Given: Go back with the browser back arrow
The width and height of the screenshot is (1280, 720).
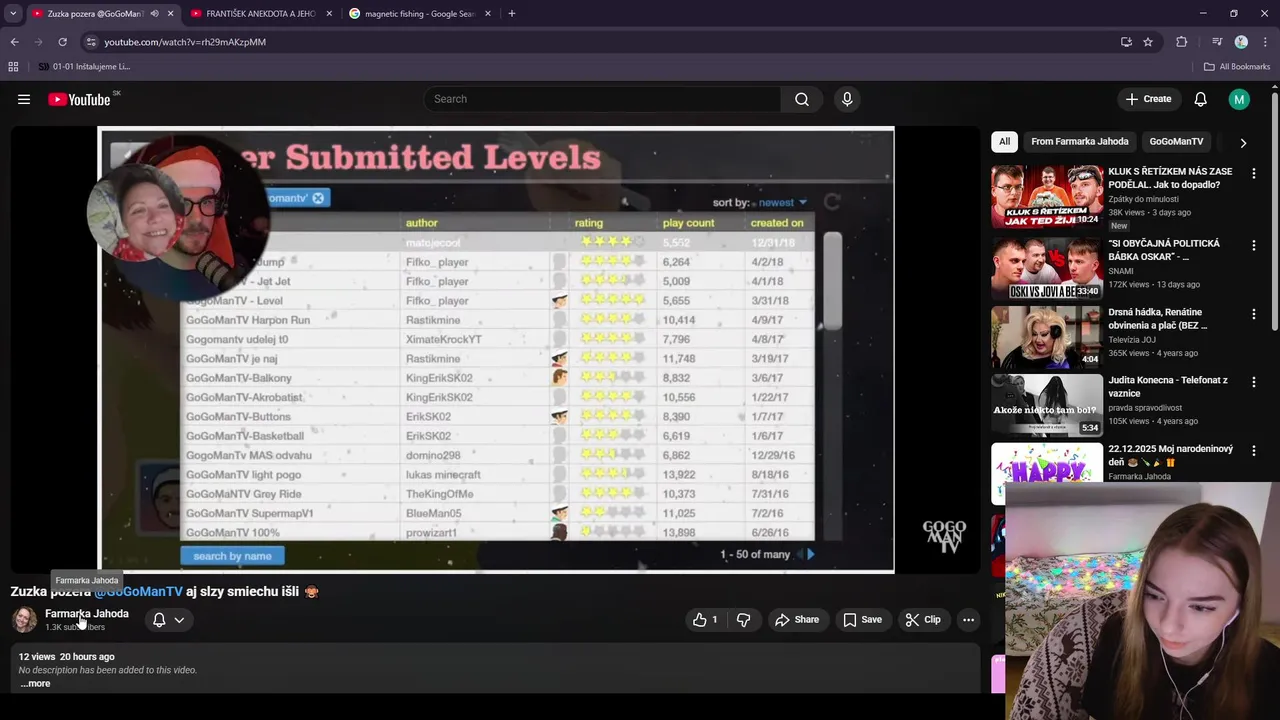Looking at the screenshot, I should click(x=14, y=42).
